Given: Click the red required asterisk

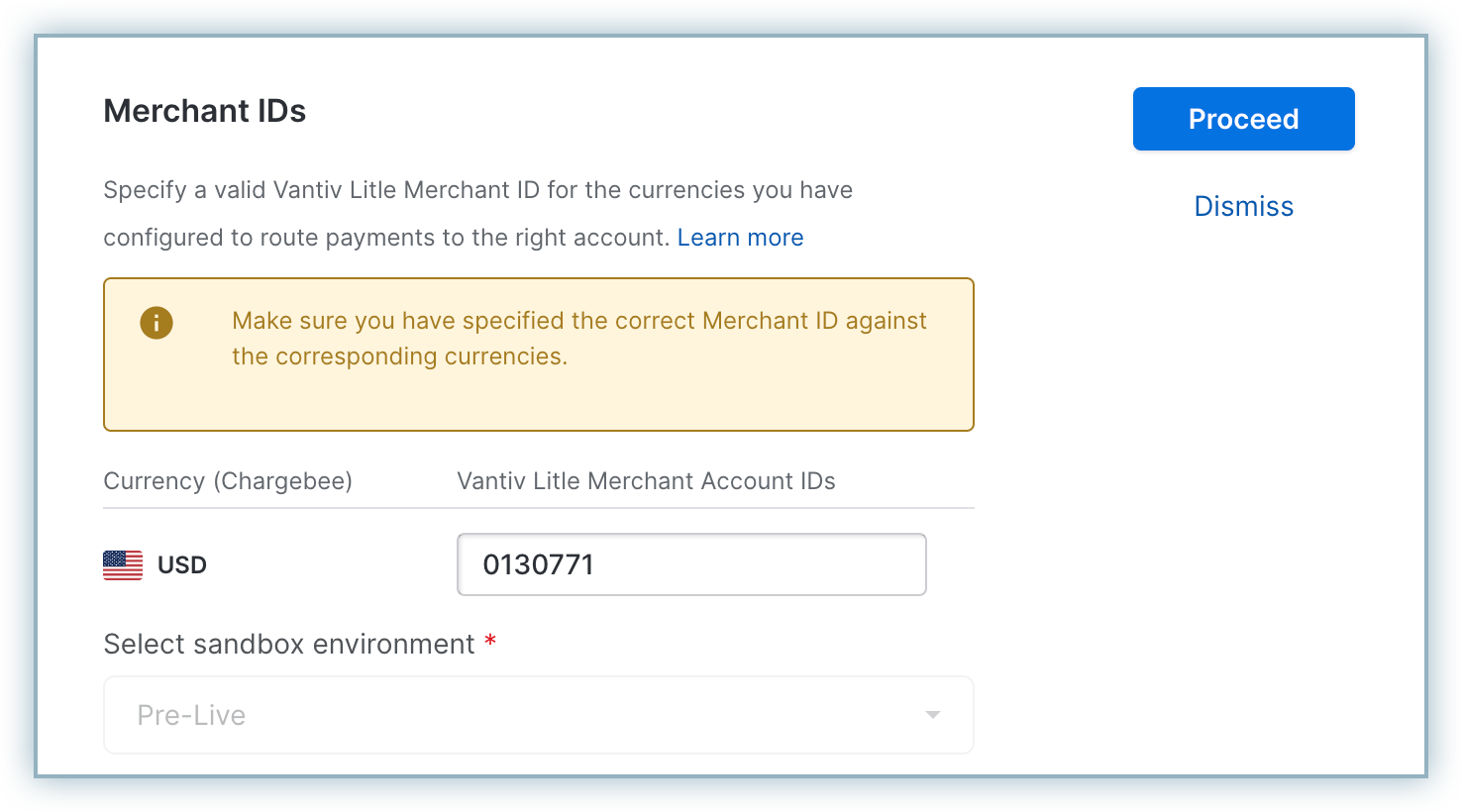Looking at the screenshot, I should (490, 643).
